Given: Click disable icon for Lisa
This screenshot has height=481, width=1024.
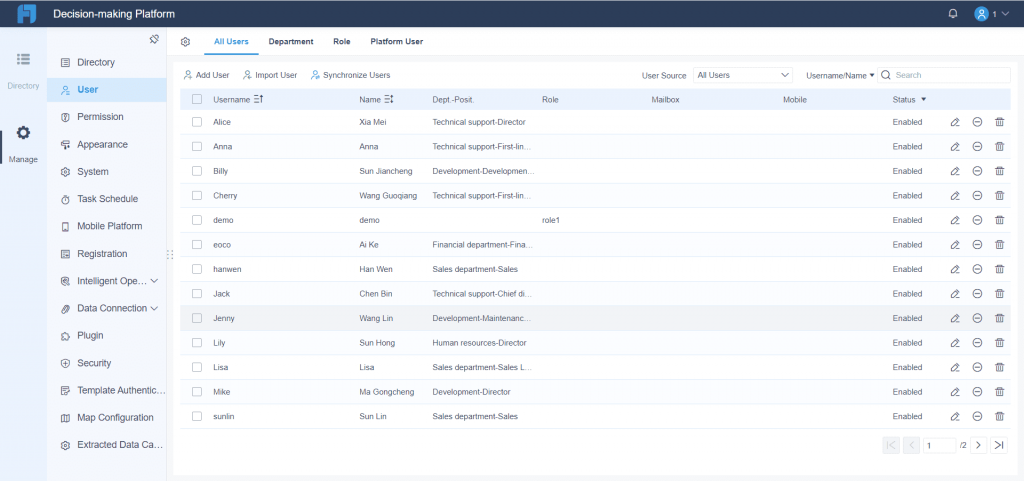Looking at the screenshot, I should tap(977, 367).
